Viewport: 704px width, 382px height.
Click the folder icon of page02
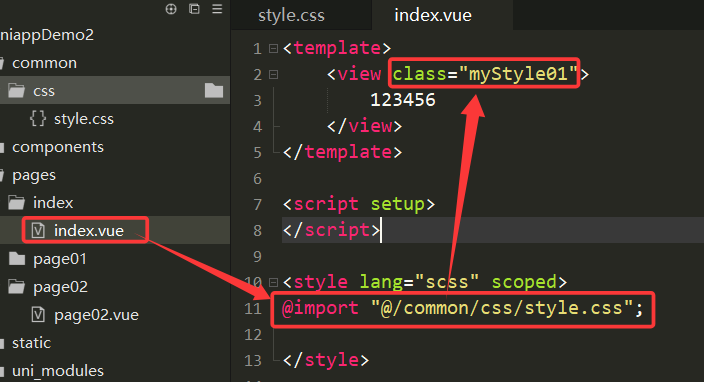(17, 286)
